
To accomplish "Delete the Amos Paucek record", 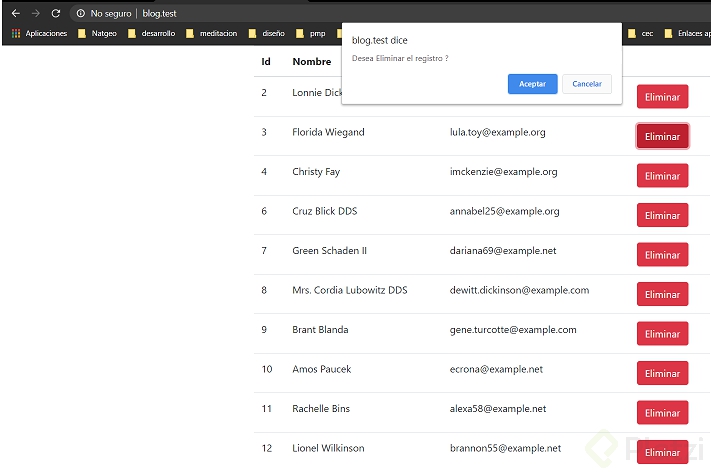I will tap(662, 373).
